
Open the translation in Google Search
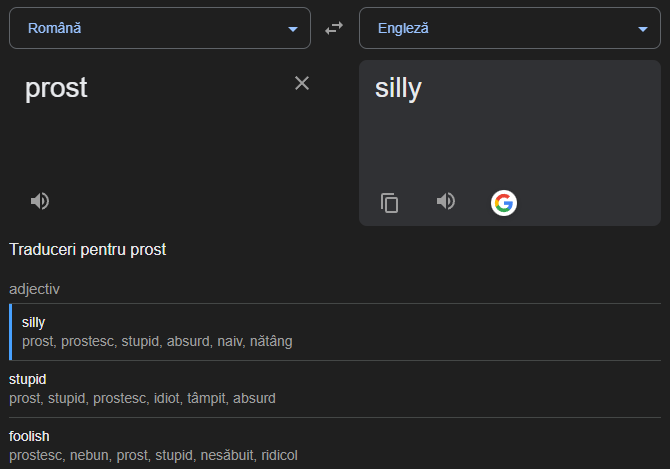click(x=504, y=203)
